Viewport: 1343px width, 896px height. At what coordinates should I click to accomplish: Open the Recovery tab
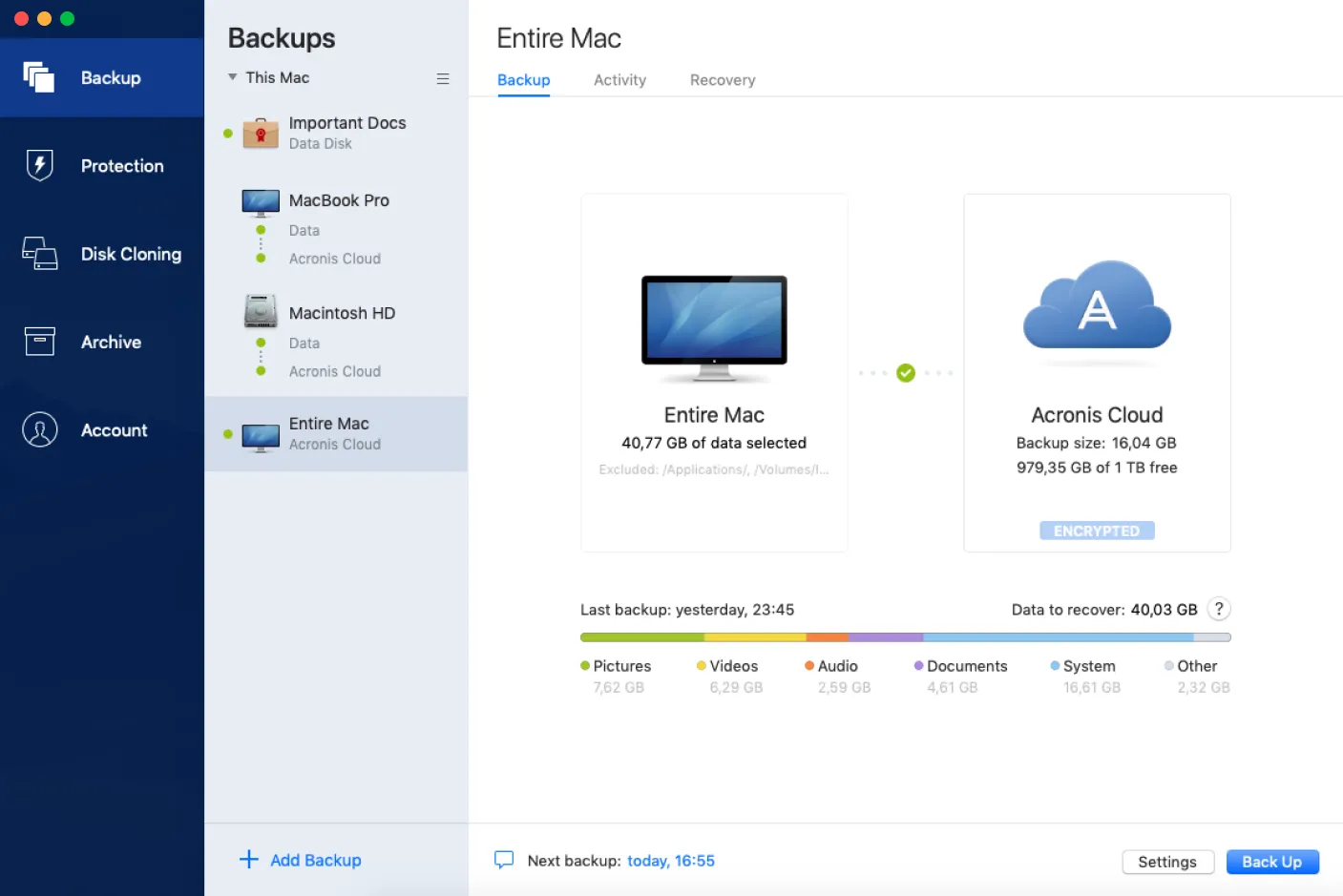(722, 80)
